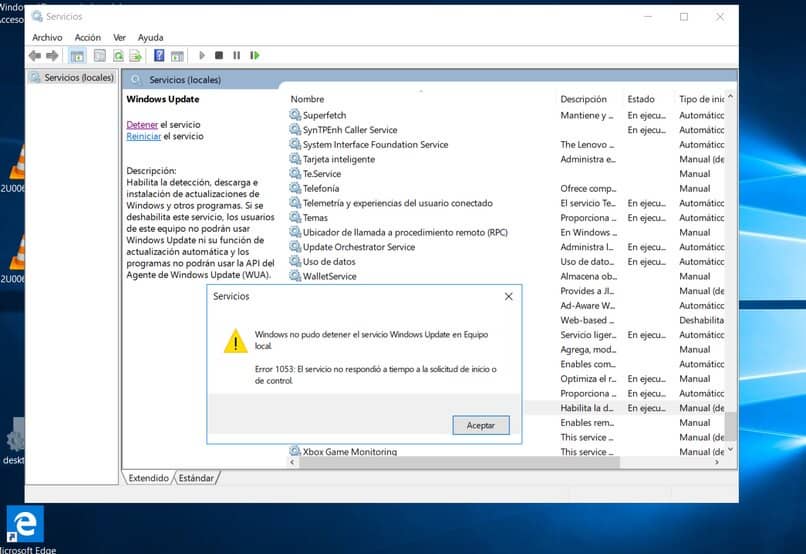The height and width of the screenshot is (554, 806).
Task: Click the green Restart service toolbar icon
Action: [255, 56]
